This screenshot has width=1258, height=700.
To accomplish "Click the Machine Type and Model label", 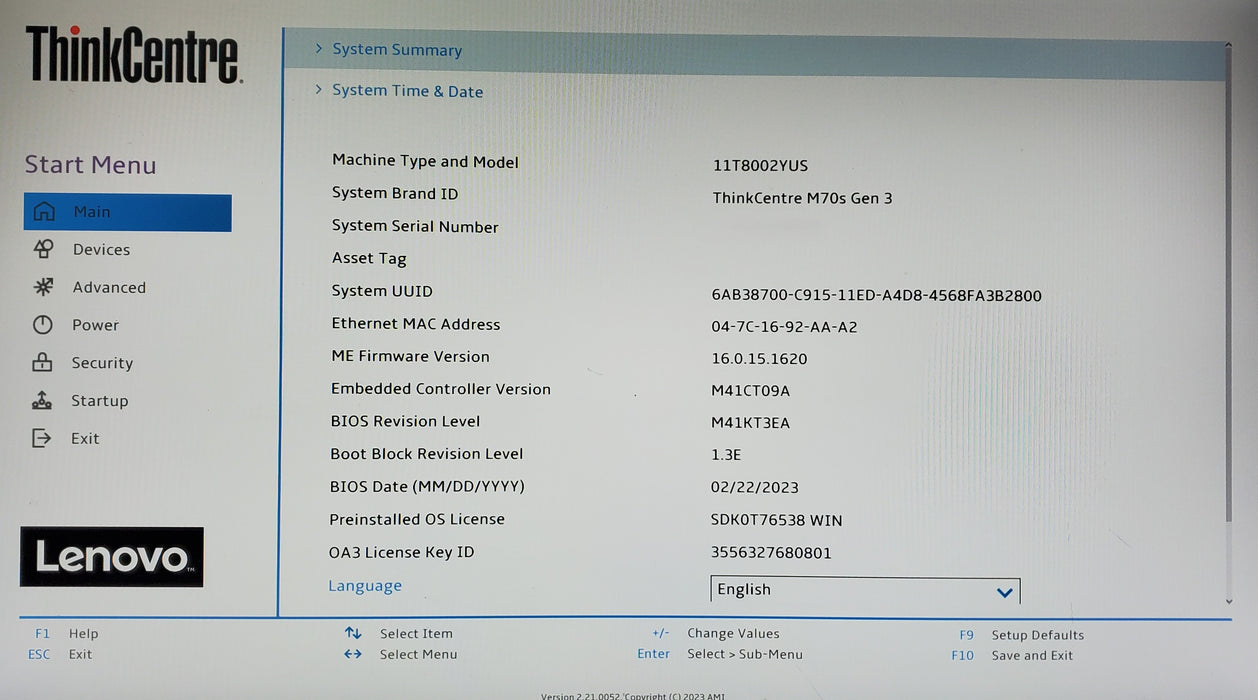I will (425, 162).
